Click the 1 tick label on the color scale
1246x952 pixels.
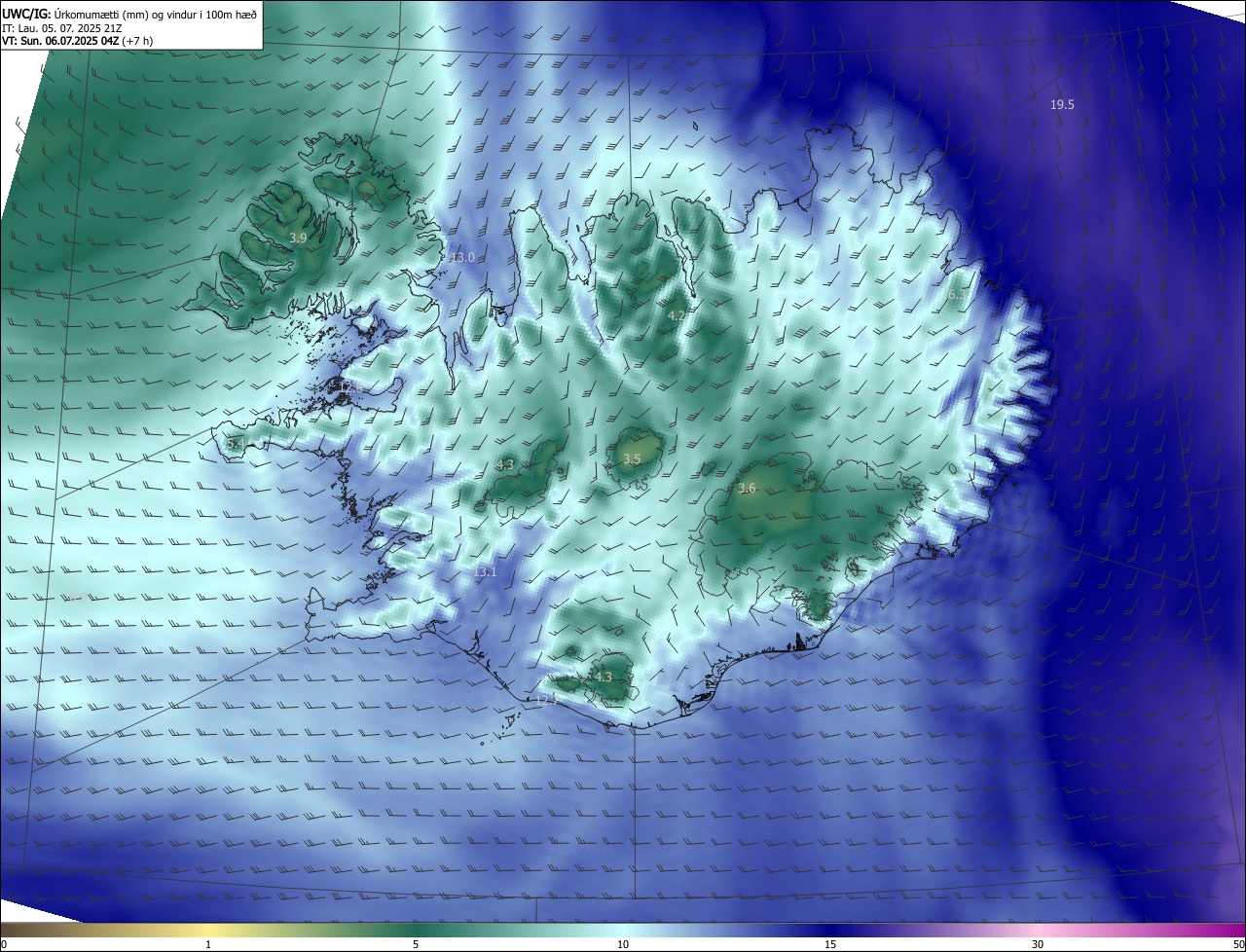point(208,944)
